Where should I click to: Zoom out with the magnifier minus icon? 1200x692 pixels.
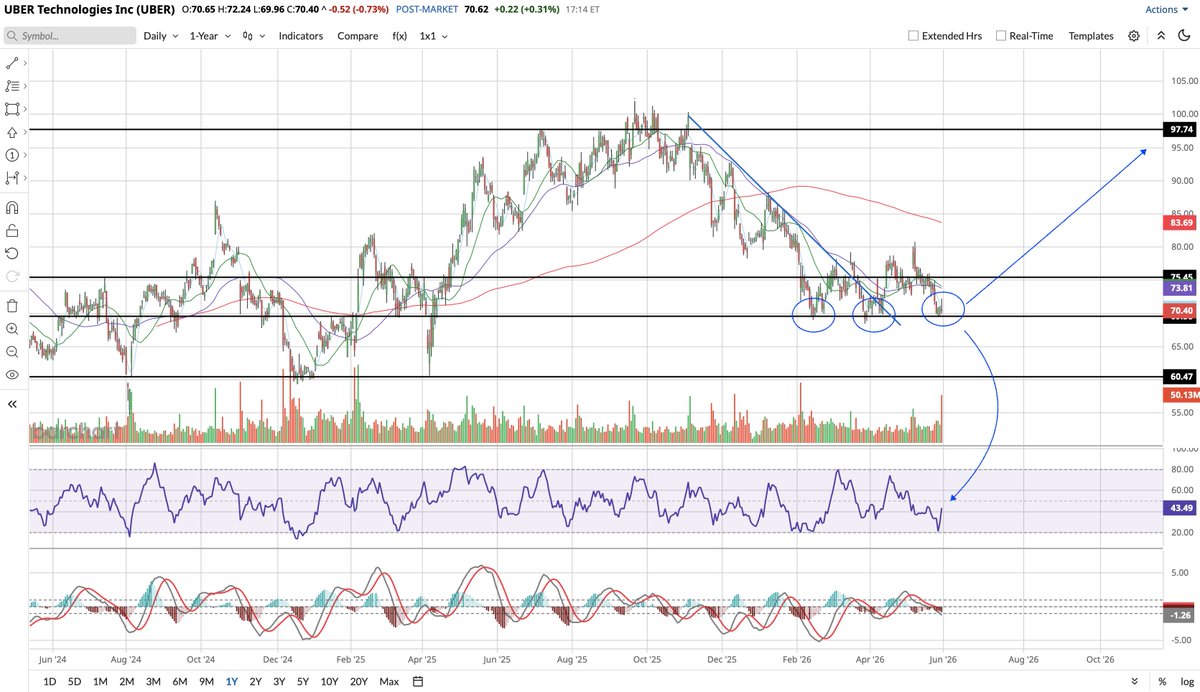pyautogui.click(x=11, y=351)
